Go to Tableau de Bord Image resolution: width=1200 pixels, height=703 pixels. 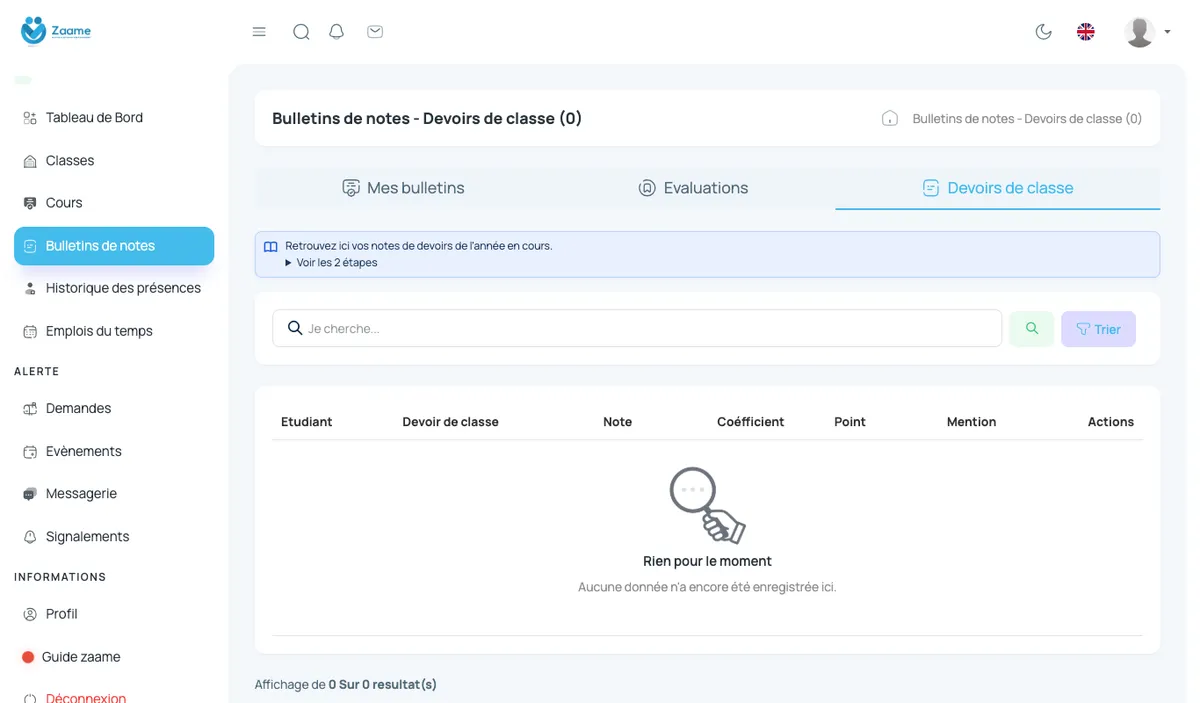94,118
